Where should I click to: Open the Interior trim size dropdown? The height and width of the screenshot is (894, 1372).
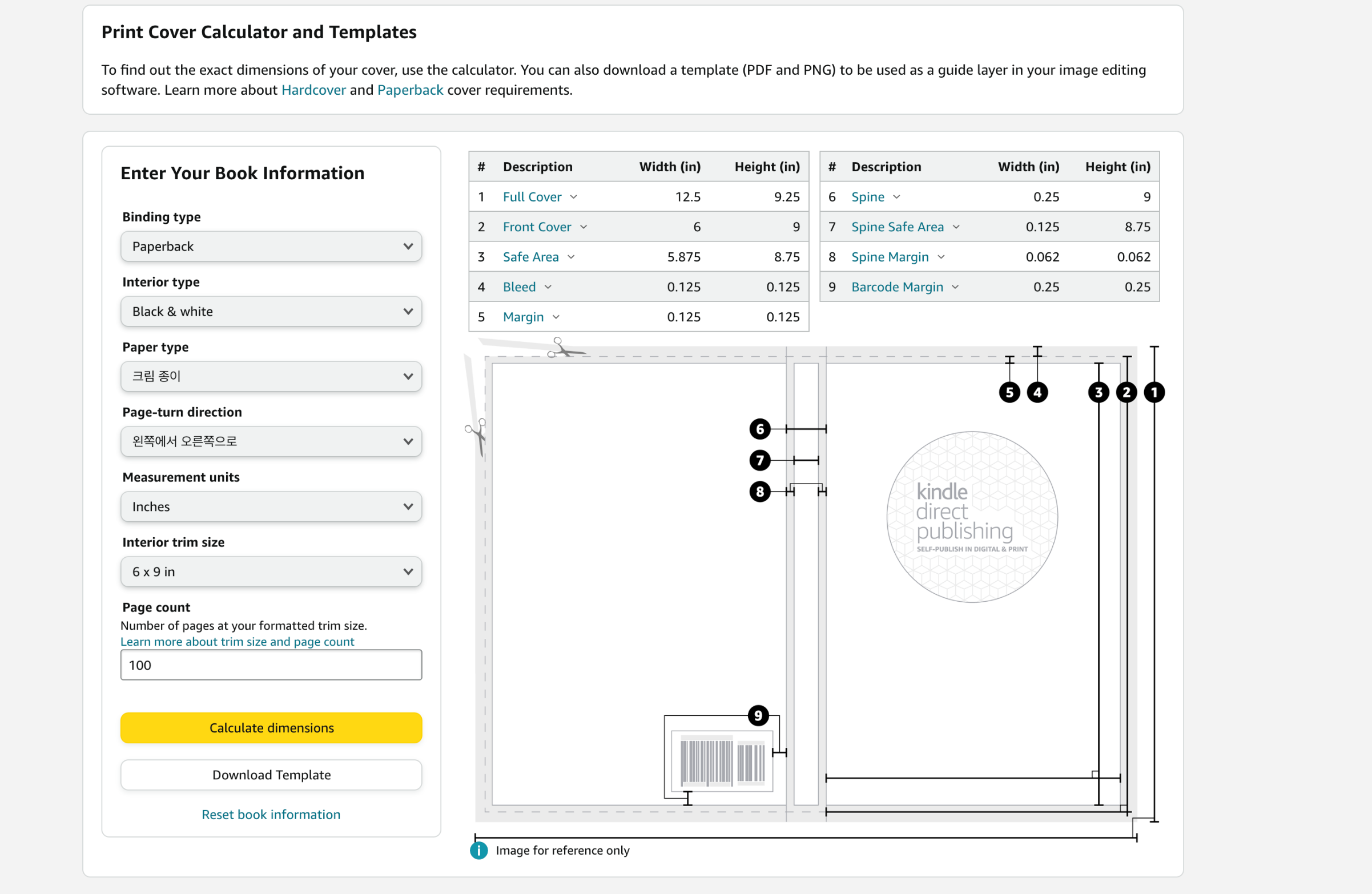pyautogui.click(x=271, y=572)
